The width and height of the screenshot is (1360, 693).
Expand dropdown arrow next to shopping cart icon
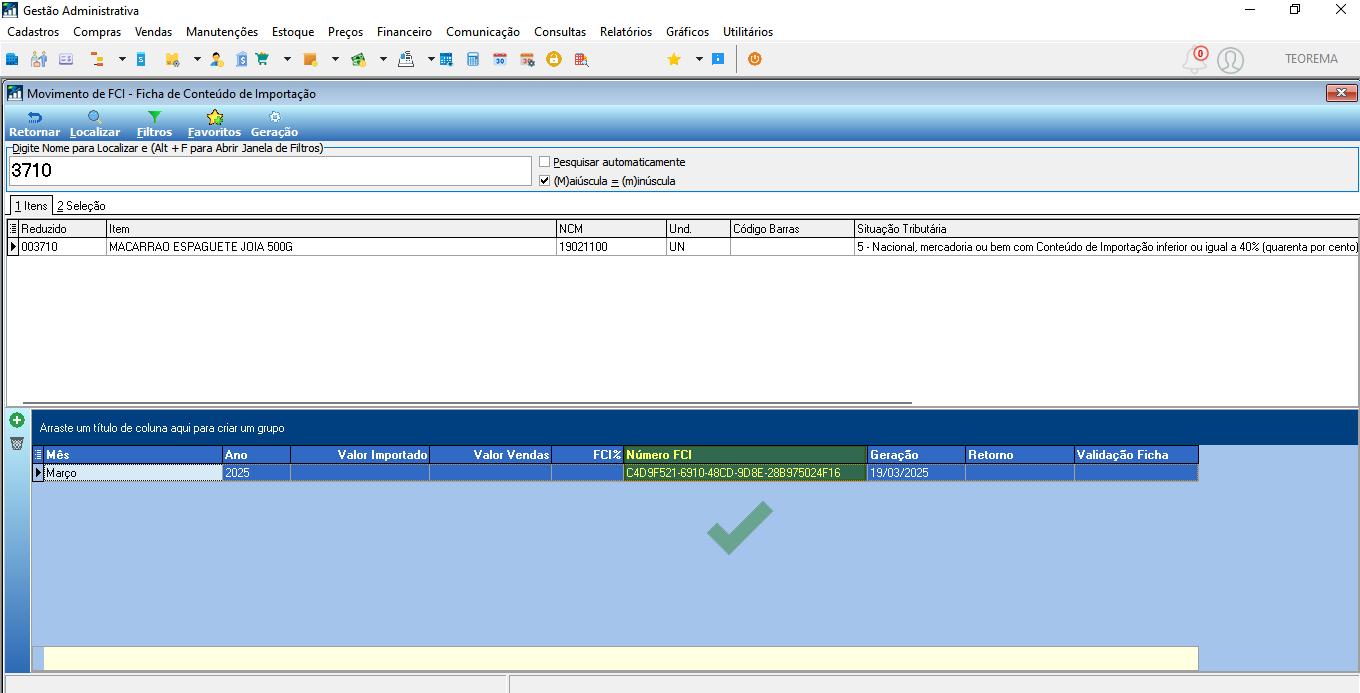coord(287,59)
